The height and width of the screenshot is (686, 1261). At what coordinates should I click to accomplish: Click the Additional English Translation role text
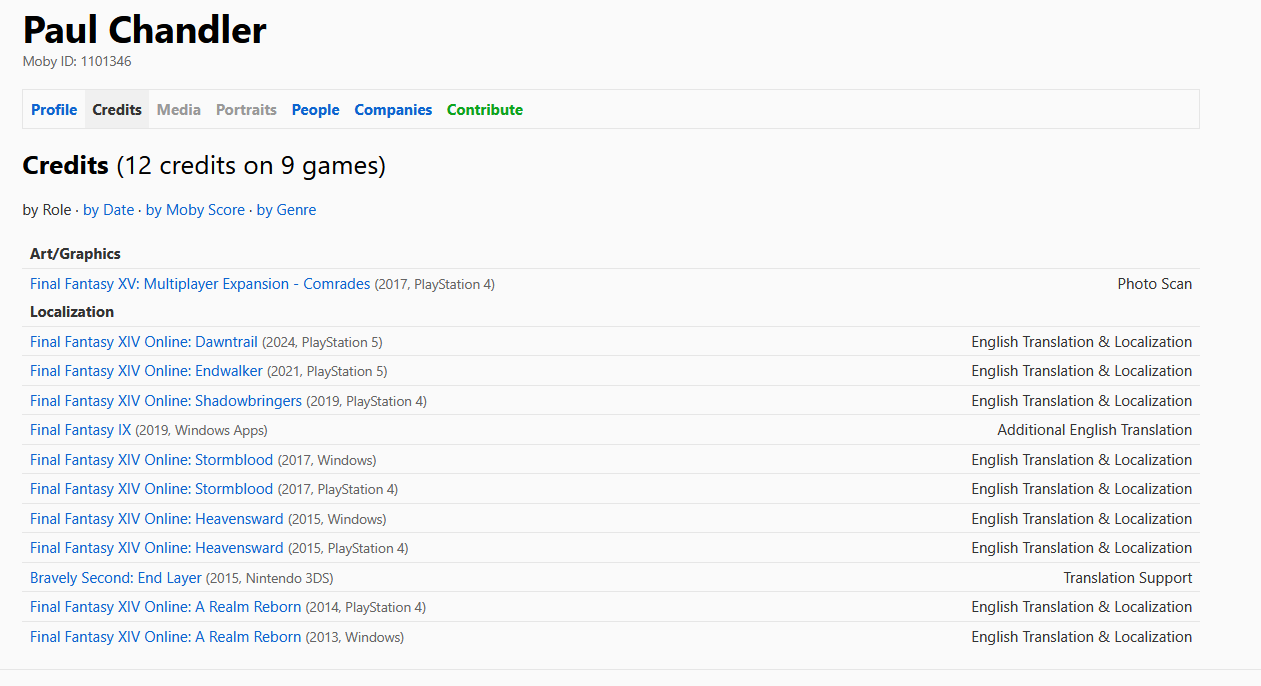(1095, 430)
